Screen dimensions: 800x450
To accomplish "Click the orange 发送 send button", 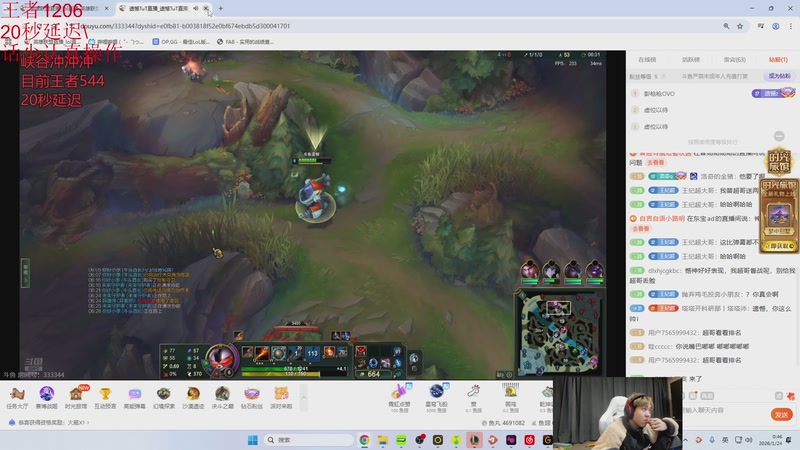I will click(782, 414).
